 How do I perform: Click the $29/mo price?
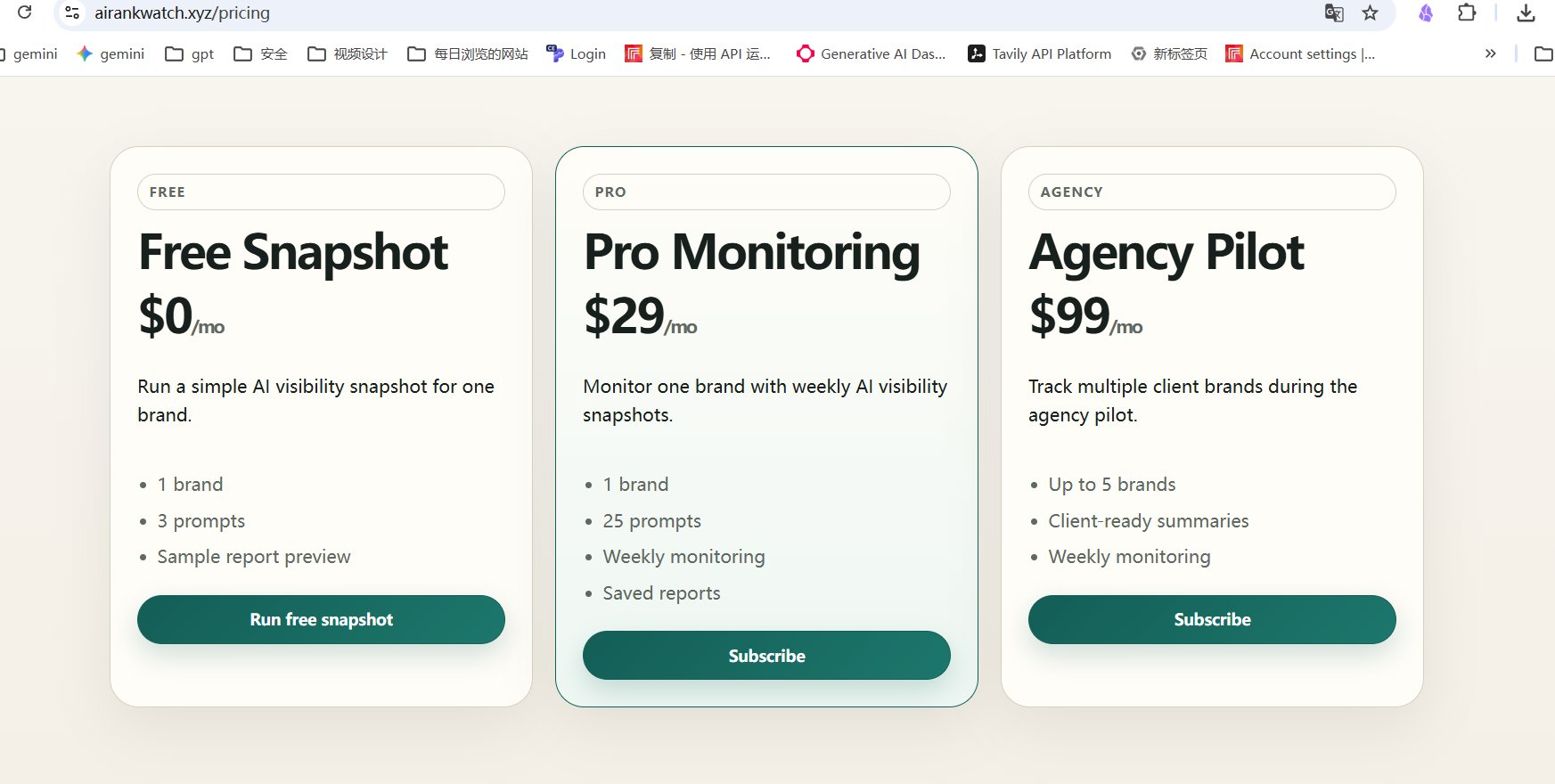click(641, 316)
